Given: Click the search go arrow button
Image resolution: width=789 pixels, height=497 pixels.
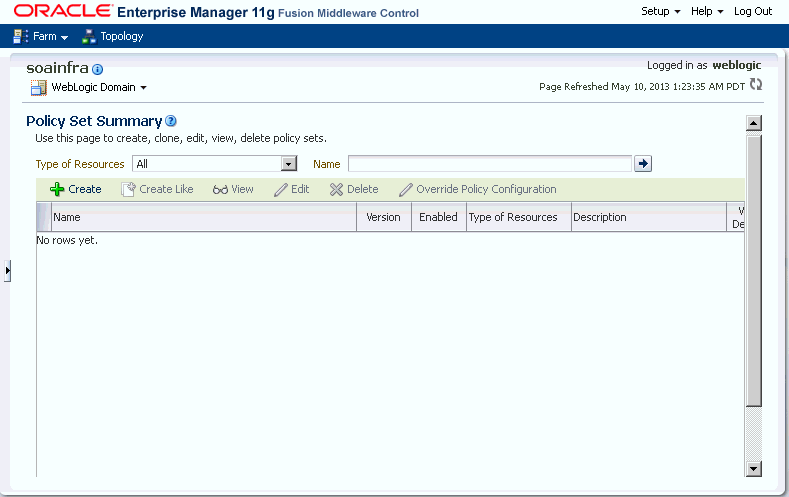Looking at the screenshot, I should pyautogui.click(x=643, y=163).
